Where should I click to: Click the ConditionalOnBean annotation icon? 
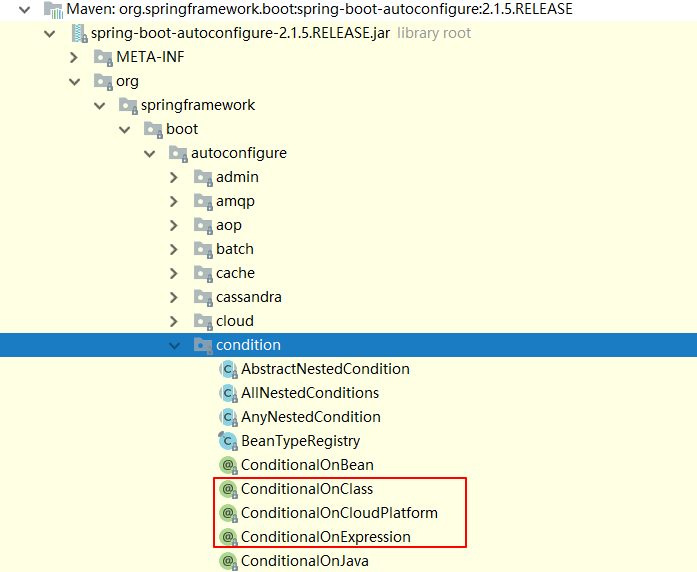click(228, 465)
